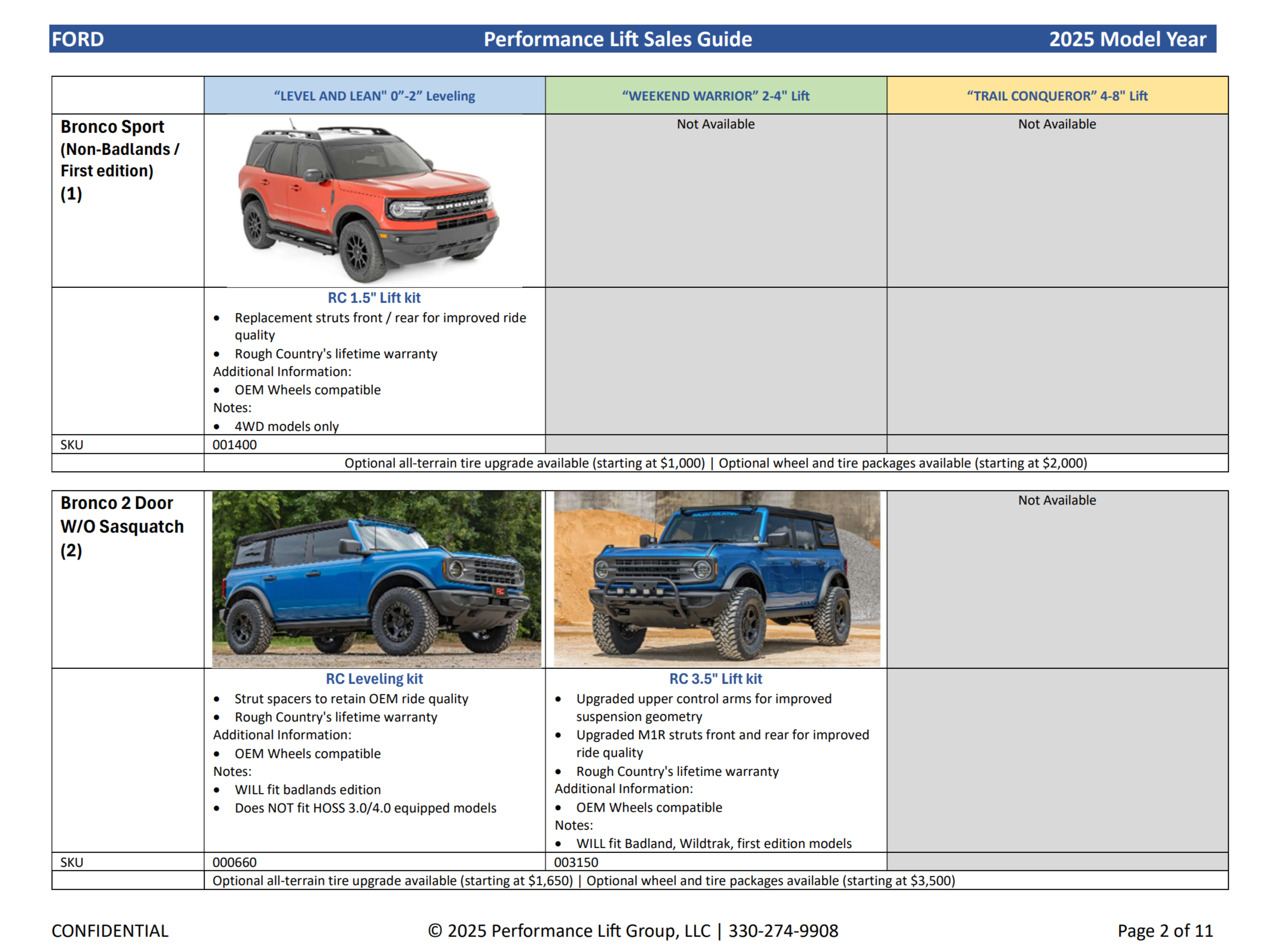Click "4WD models only" note
This screenshot has width=1269, height=952.
click(x=287, y=426)
